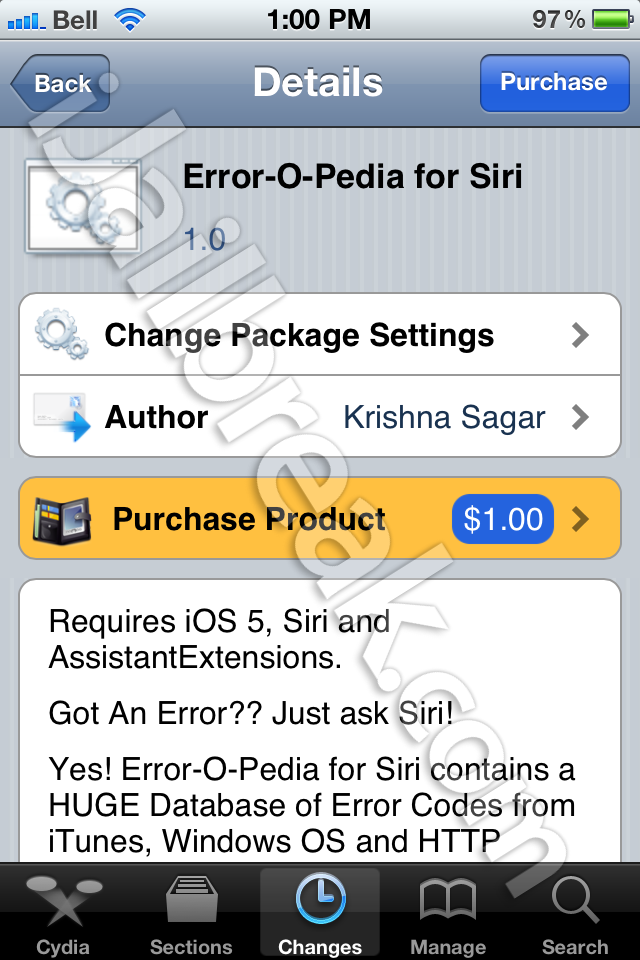Open Author row chevron arrow
640x960 pixels.
(x=579, y=417)
